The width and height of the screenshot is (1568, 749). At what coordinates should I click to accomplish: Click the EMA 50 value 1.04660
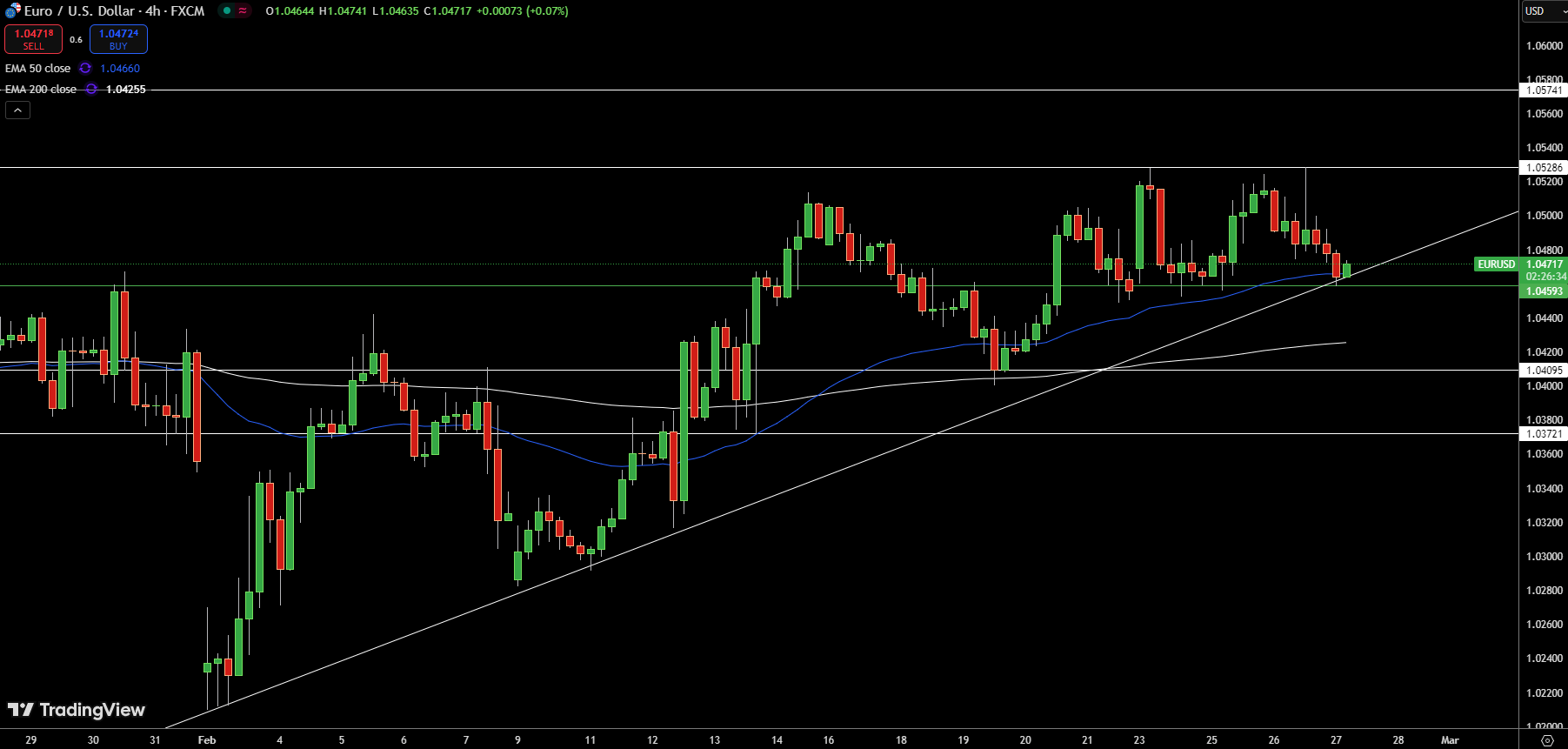(x=120, y=68)
